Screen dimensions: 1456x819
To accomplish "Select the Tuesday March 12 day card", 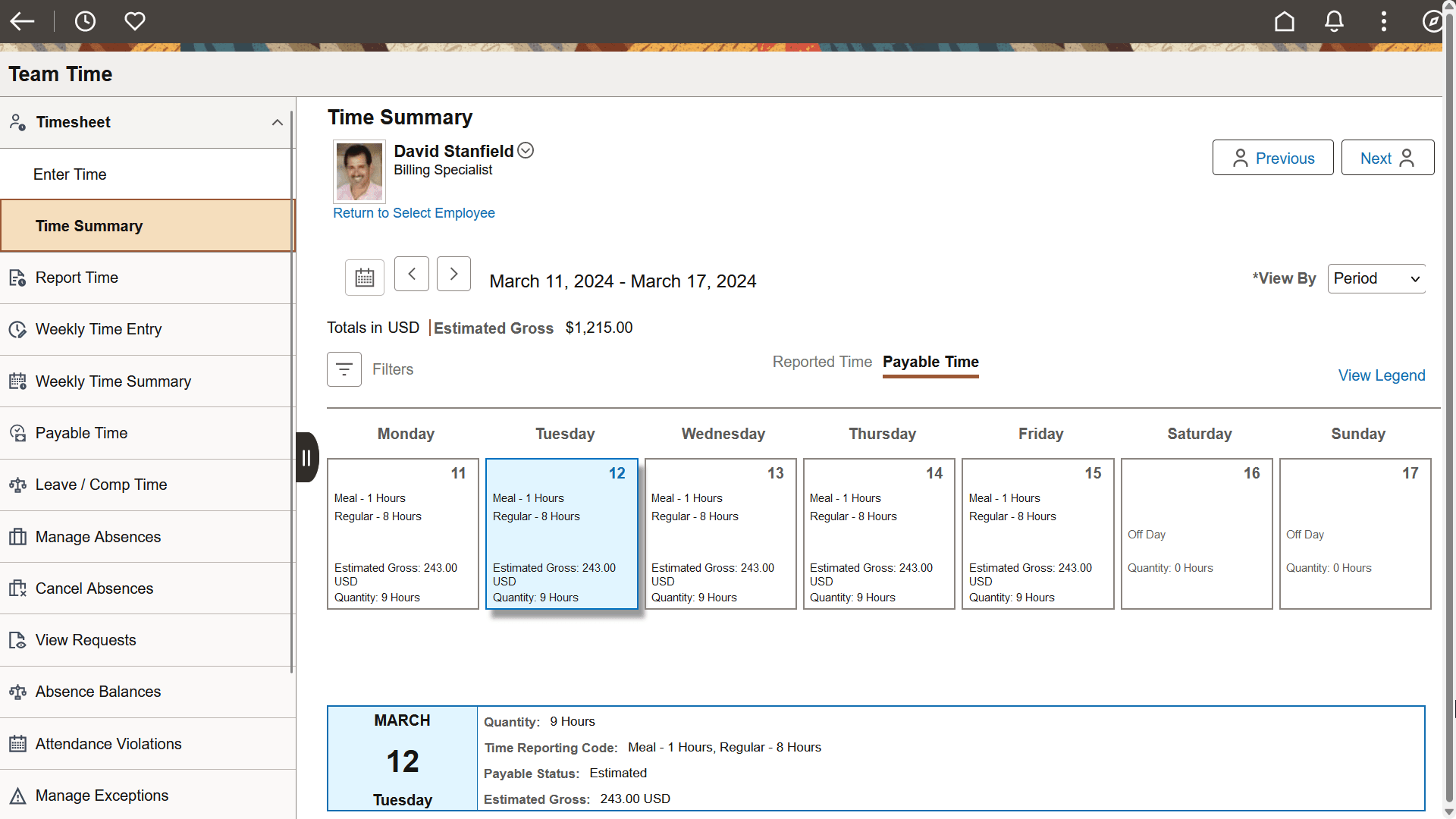I will click(561, 533).
